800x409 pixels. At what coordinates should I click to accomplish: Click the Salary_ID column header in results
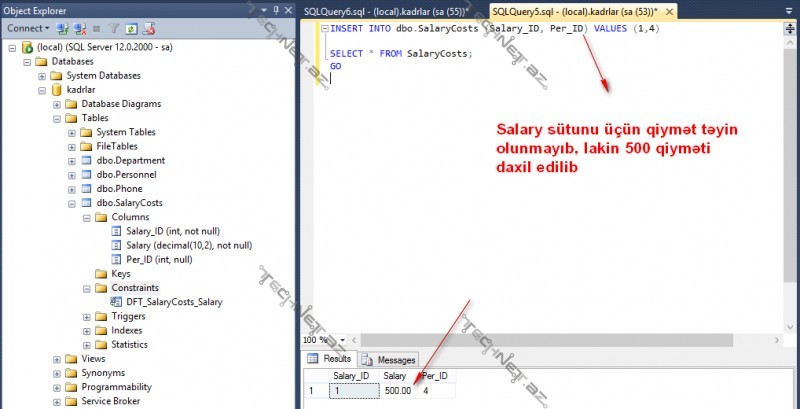pyautogui.click(x=351, y=376)
